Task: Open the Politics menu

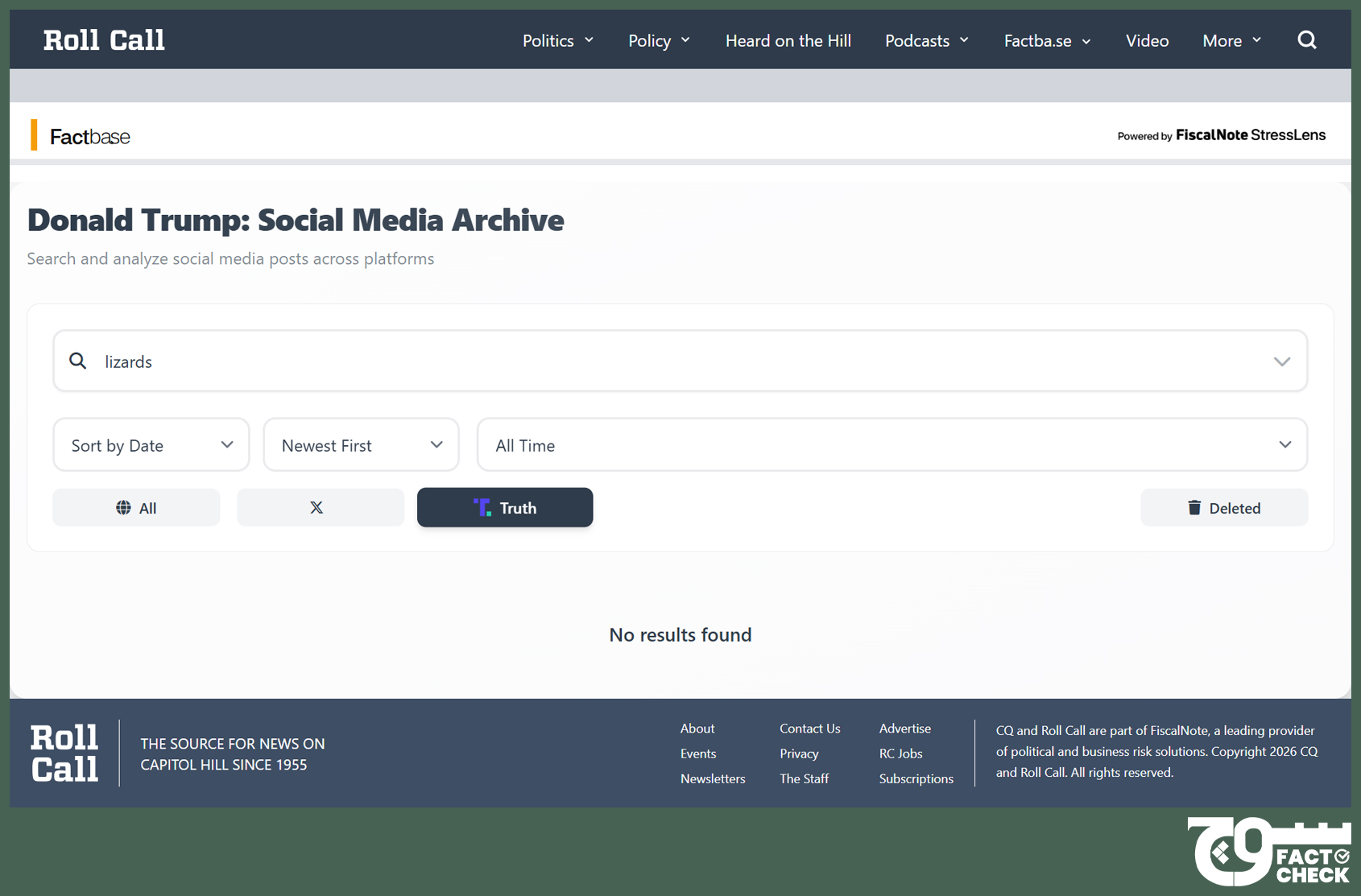Action: pos(557,41)
